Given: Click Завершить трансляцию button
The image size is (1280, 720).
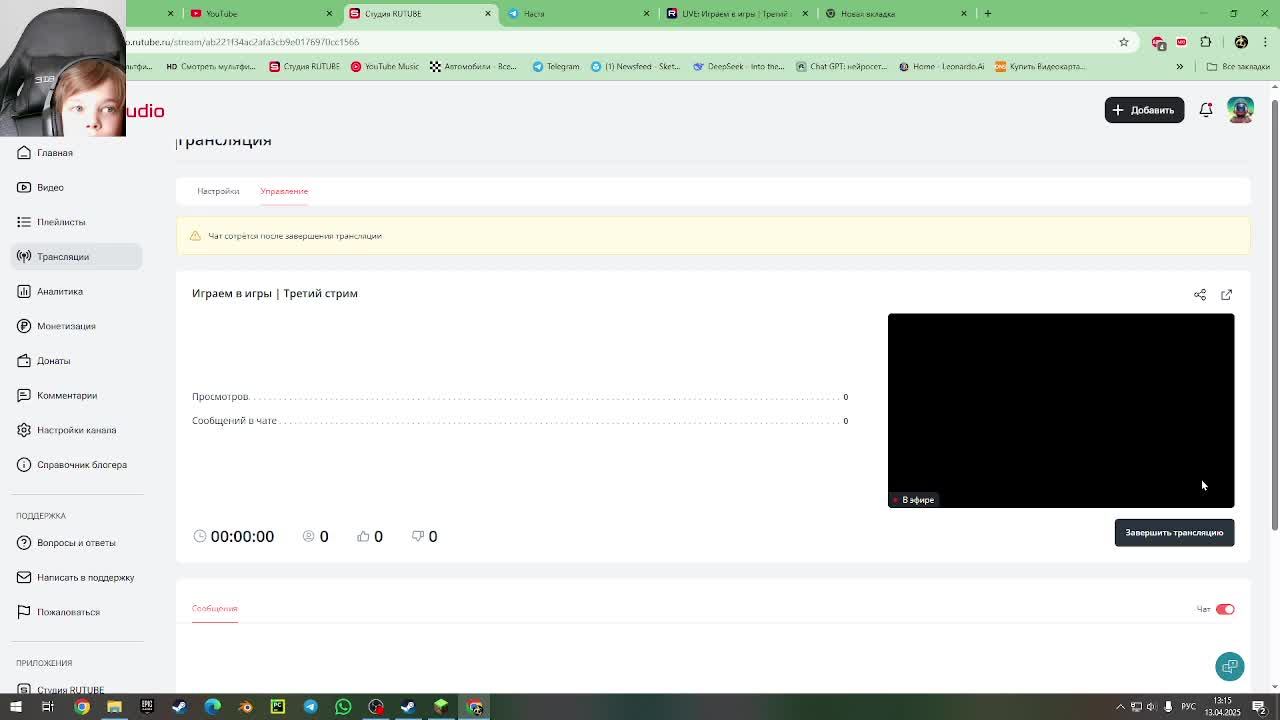Looking at the screenshot, I should tap(1174, 533).
